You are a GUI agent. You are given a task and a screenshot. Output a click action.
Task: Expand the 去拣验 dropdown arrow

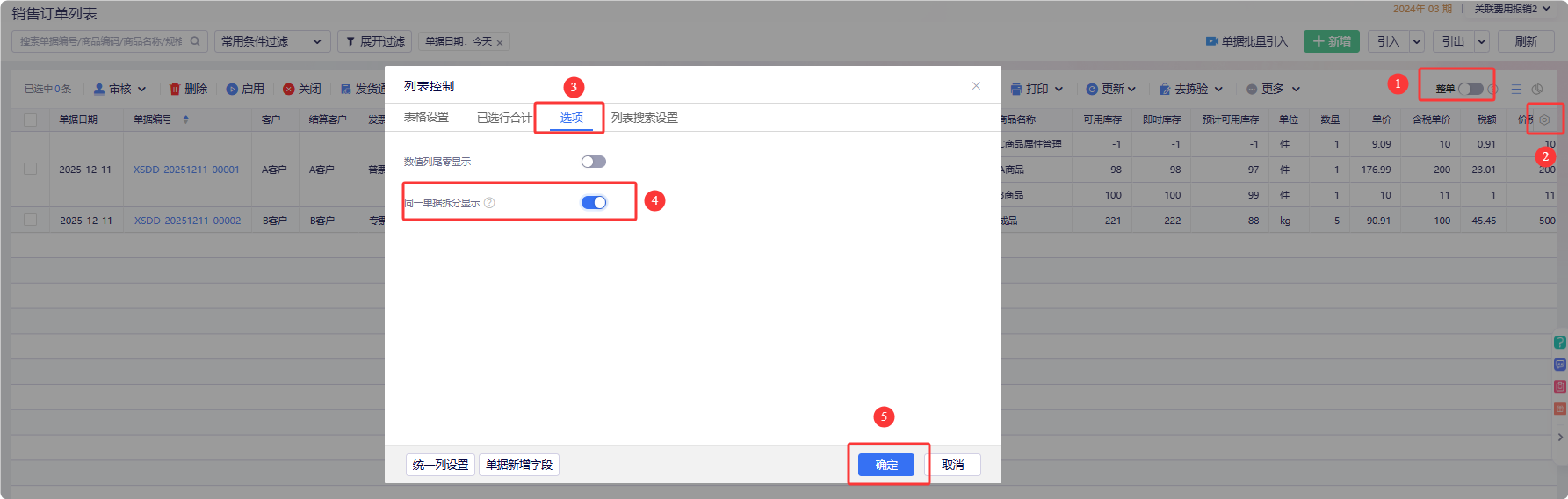click(1218, 89)
